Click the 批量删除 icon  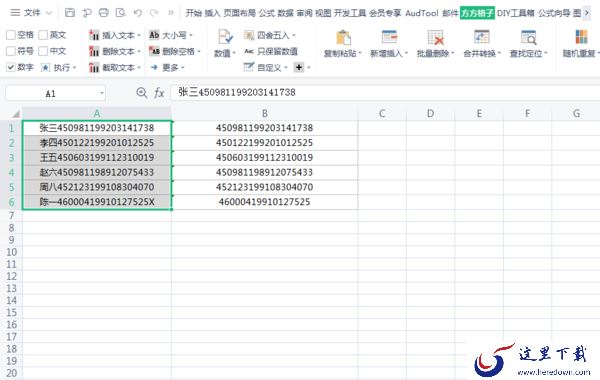[435, 38]
